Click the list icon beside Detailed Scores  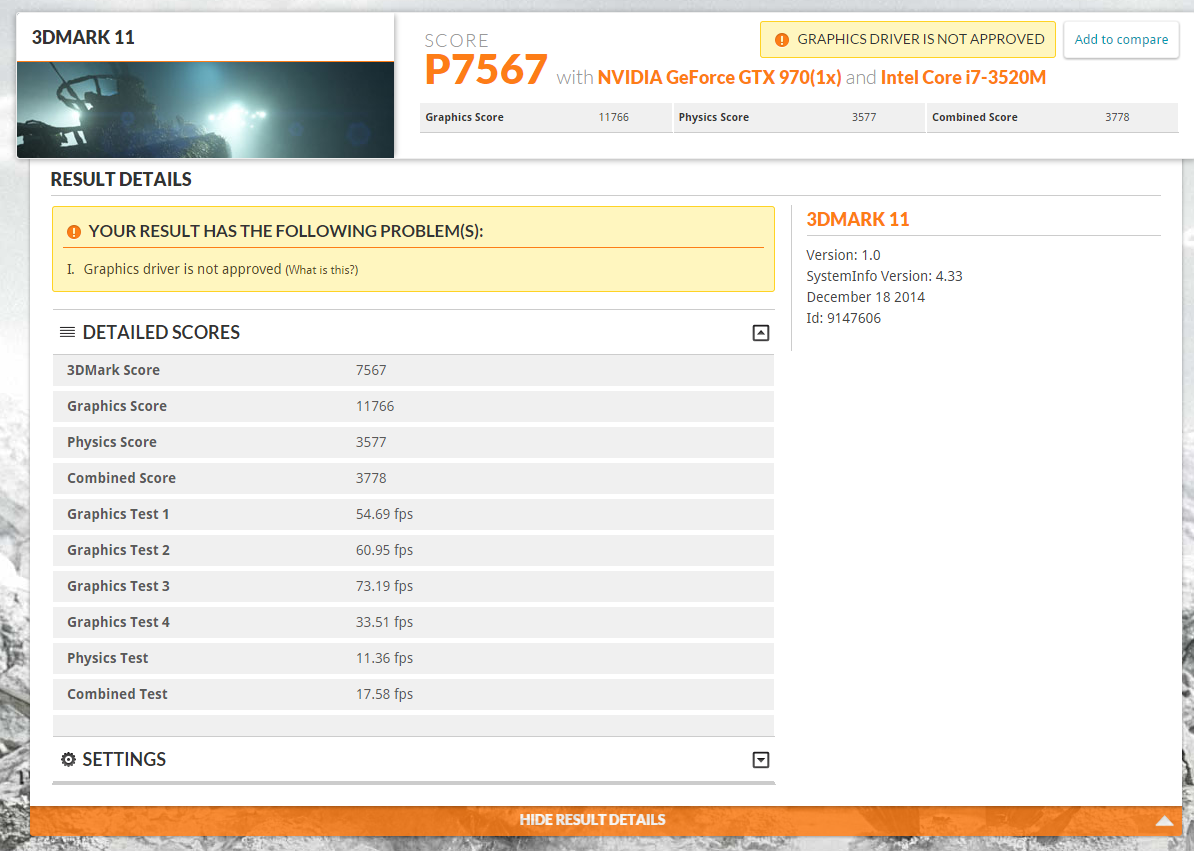click(67, 332)
